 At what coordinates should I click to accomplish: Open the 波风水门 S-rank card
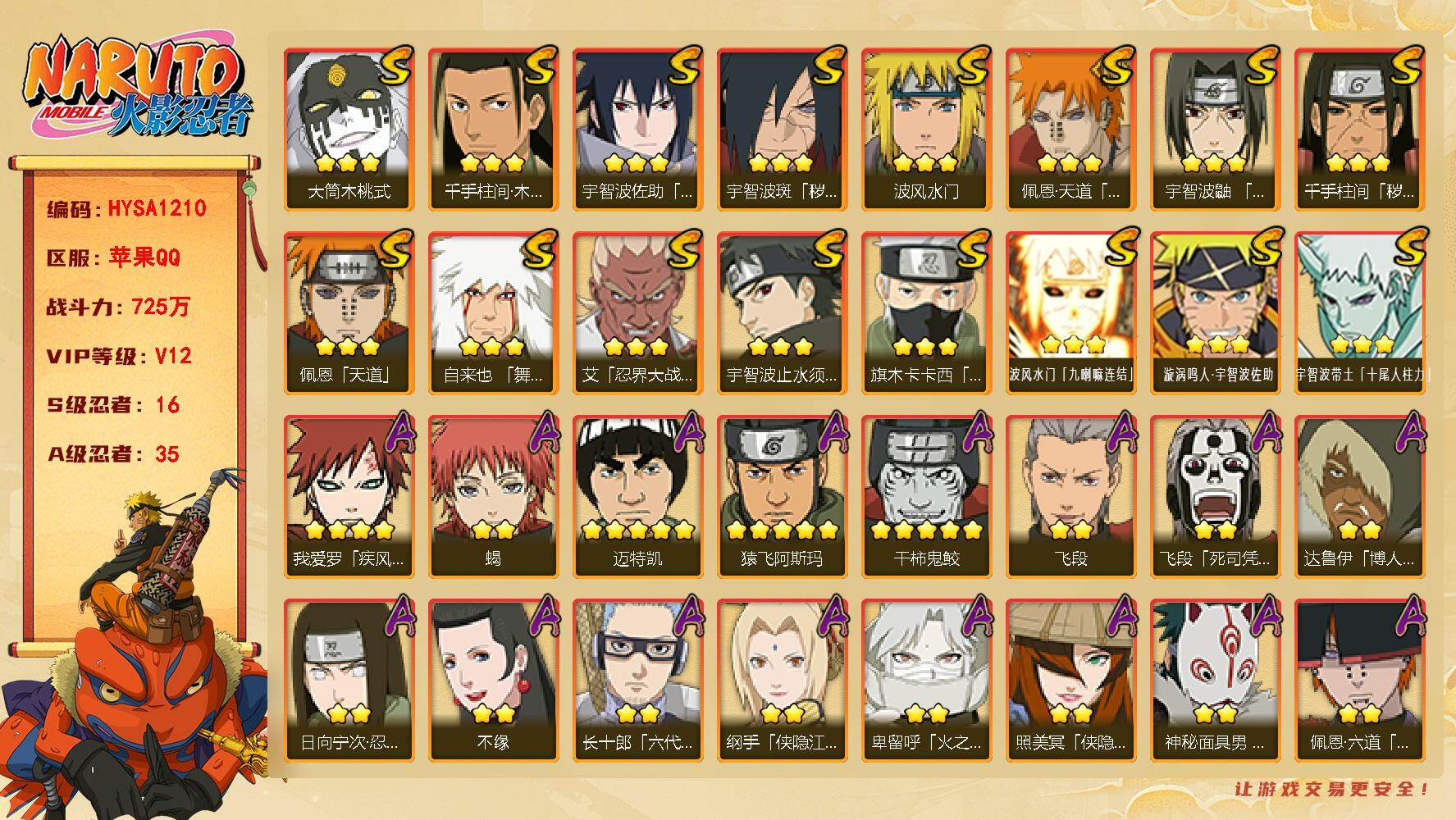[926, 130]
